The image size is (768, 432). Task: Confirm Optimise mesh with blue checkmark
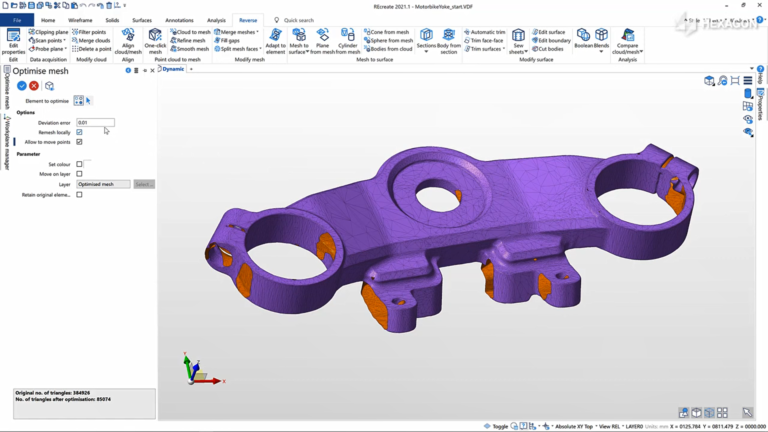[x=22, y=86]
